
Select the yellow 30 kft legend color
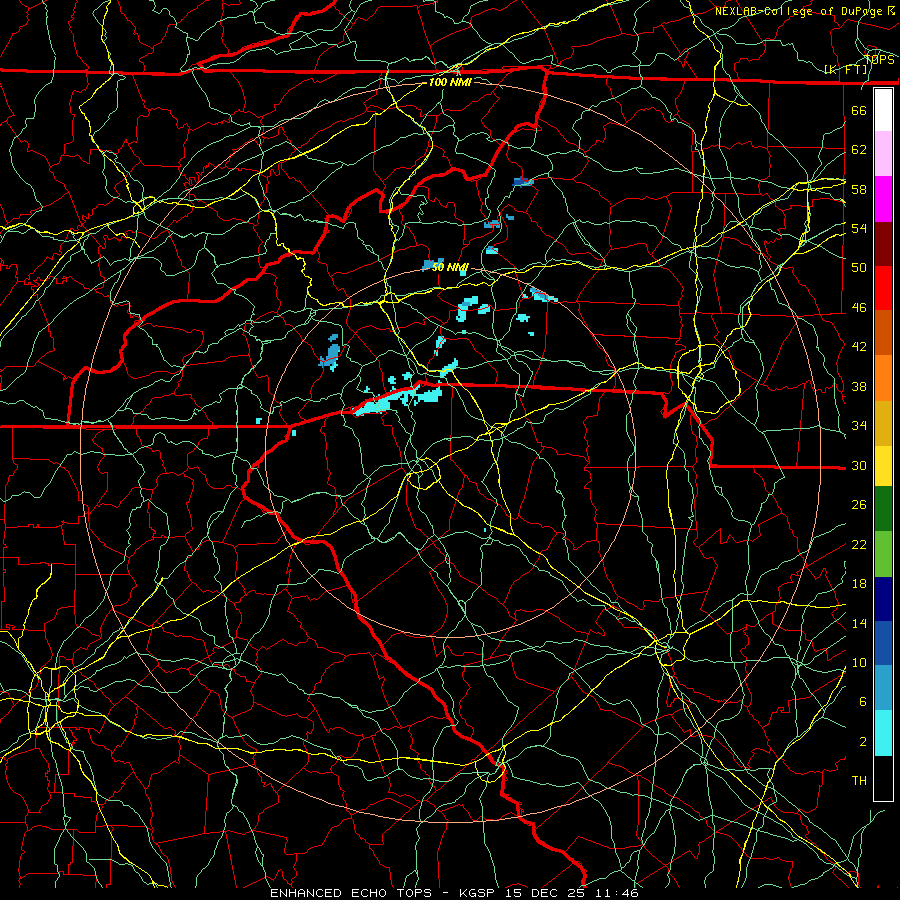(883, 466)
